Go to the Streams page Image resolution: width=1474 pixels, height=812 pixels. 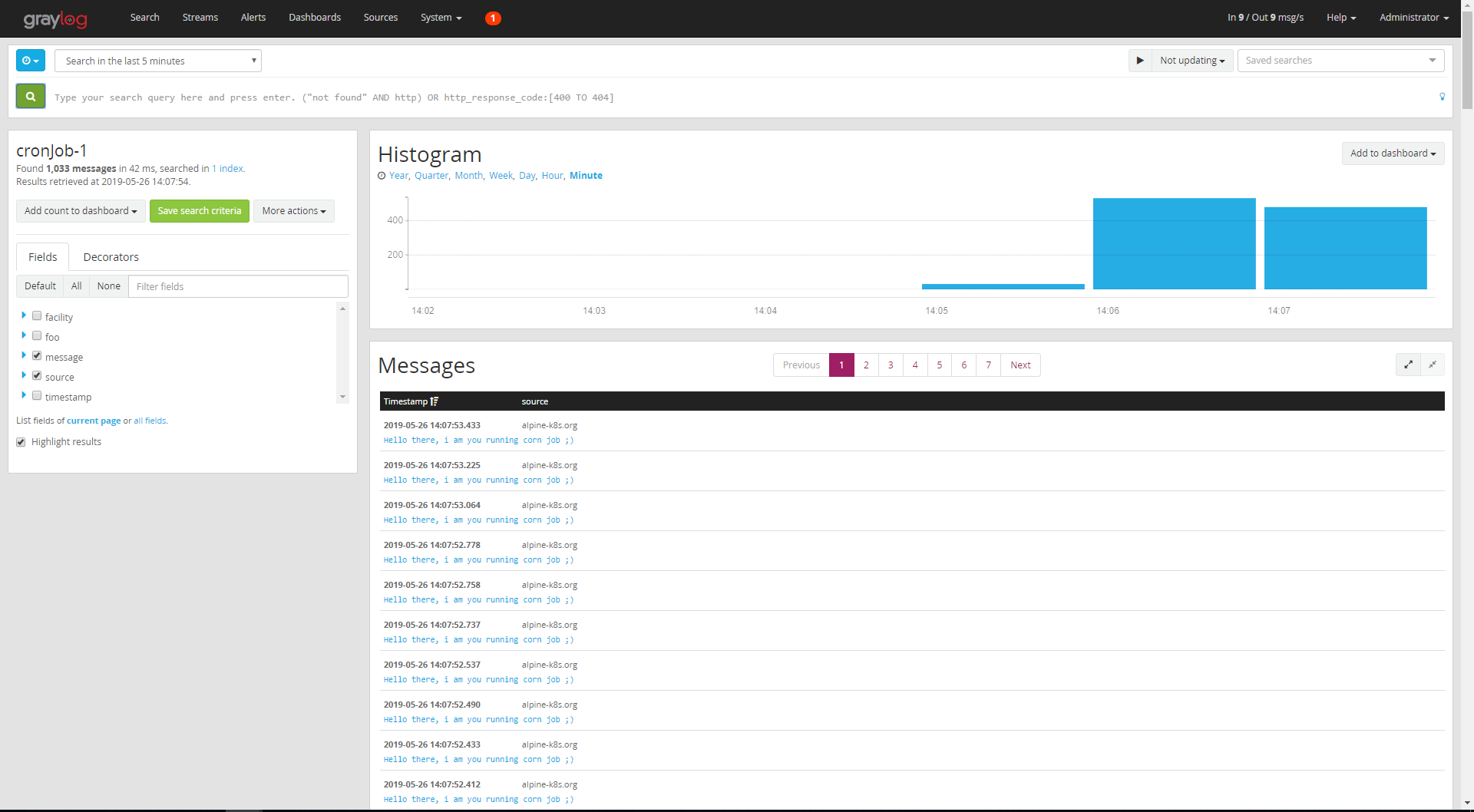200,18
